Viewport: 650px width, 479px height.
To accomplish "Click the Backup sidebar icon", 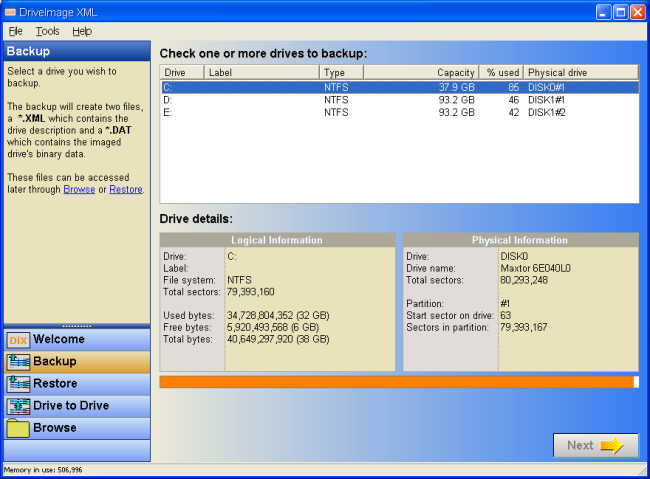I will tap(18, 362).
